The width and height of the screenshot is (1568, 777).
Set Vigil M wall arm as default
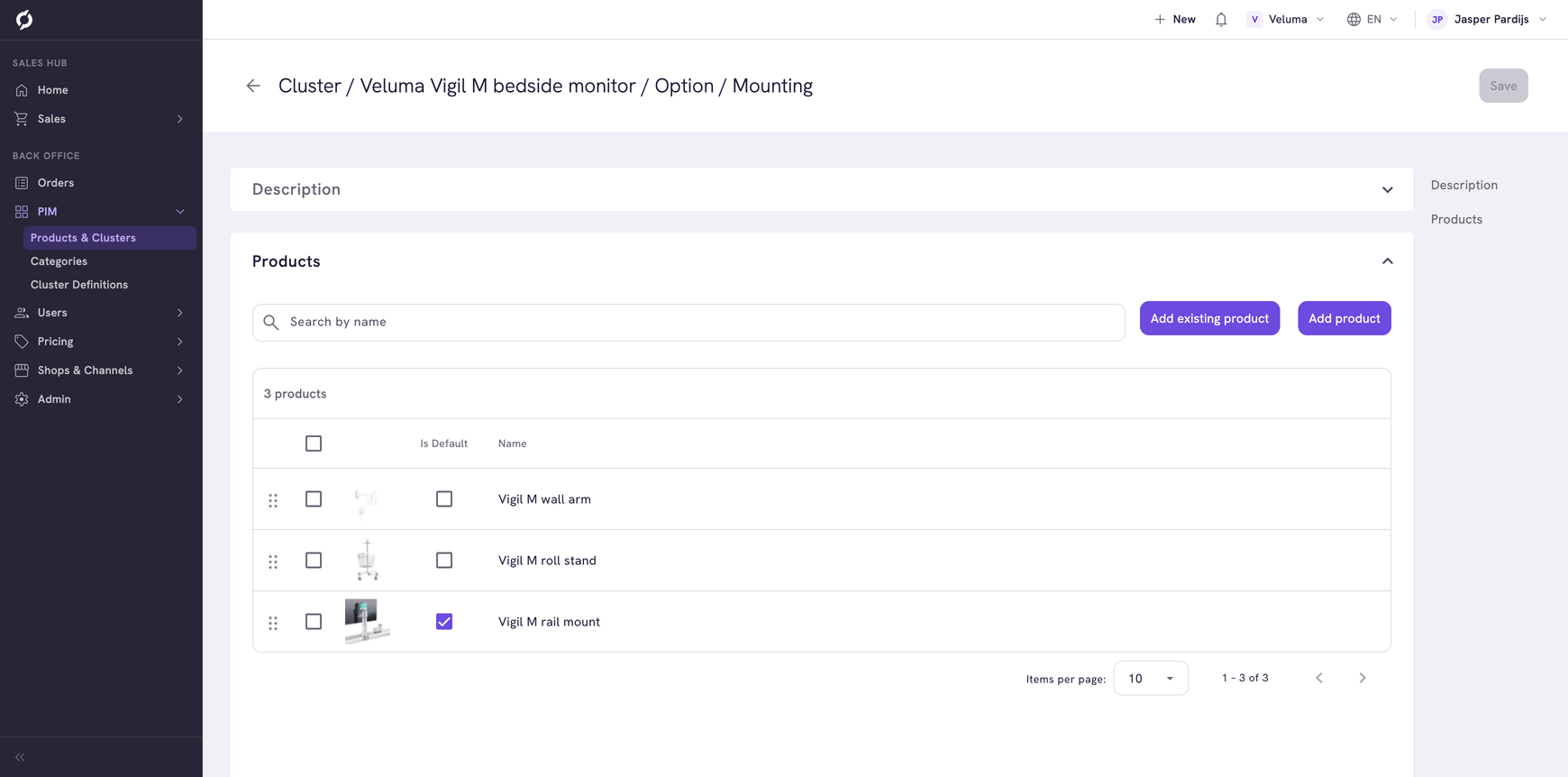pos(444,499)
